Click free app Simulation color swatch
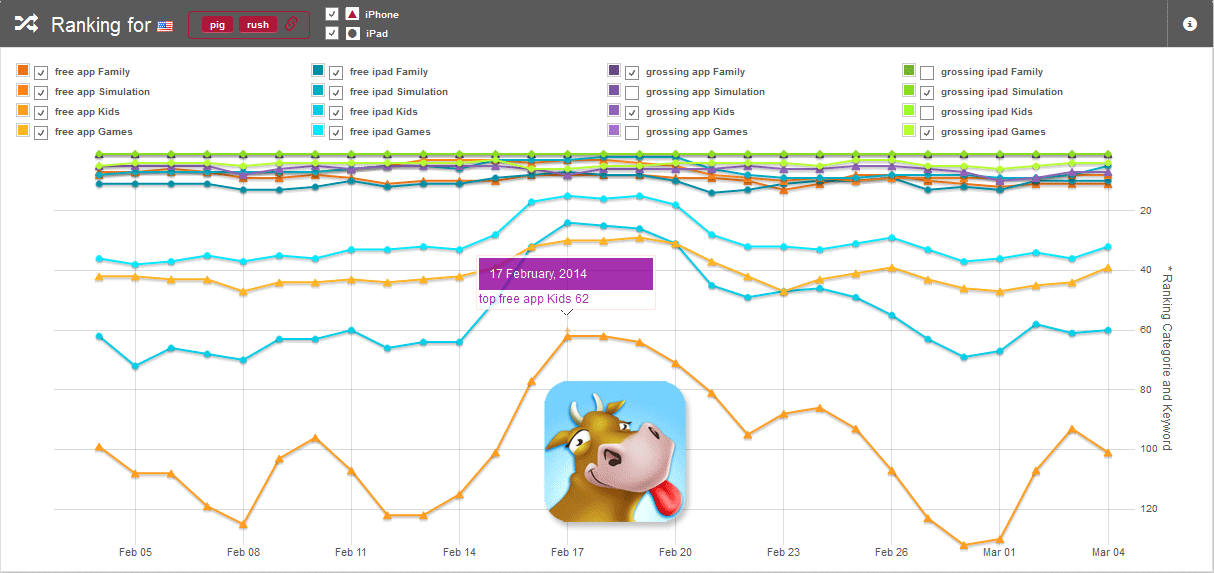This screenshot has width=1214, height=573. pyautogui.click(x=23, y=90)
